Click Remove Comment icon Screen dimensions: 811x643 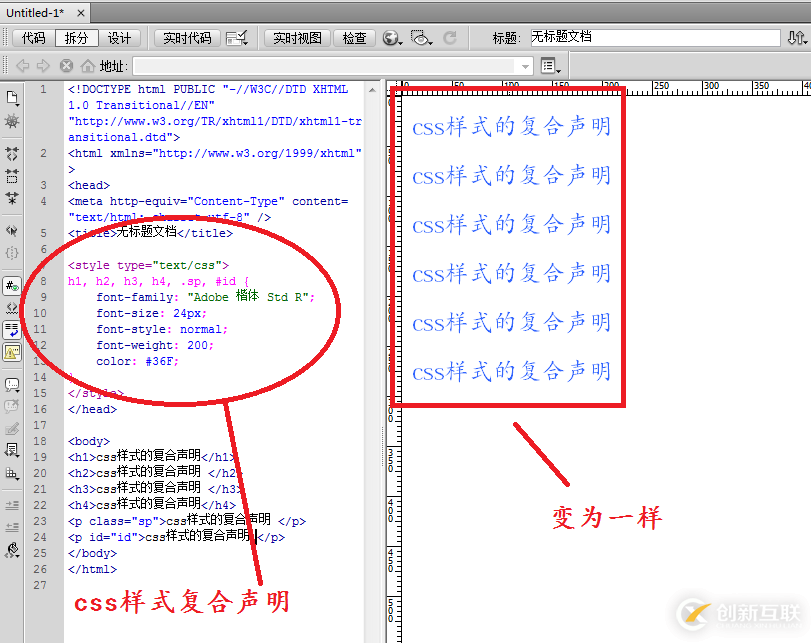(x=12, y=407)
